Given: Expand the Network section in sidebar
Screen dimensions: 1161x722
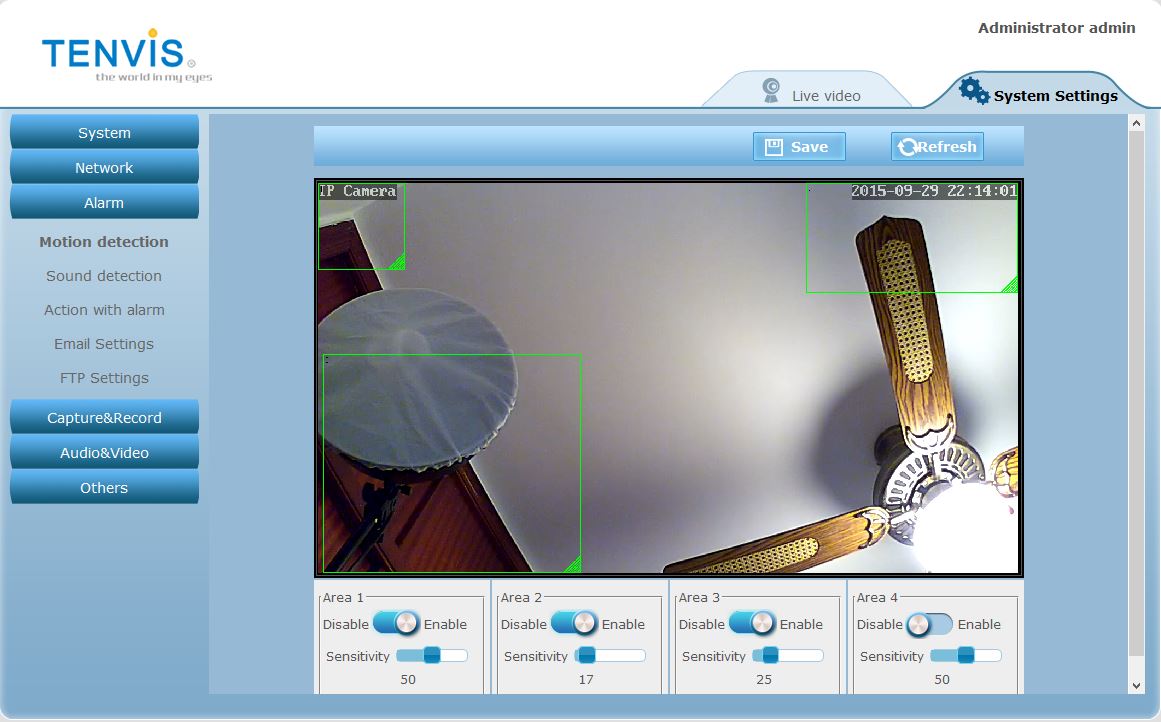Looking at the screenshot, I should point(104,168).
